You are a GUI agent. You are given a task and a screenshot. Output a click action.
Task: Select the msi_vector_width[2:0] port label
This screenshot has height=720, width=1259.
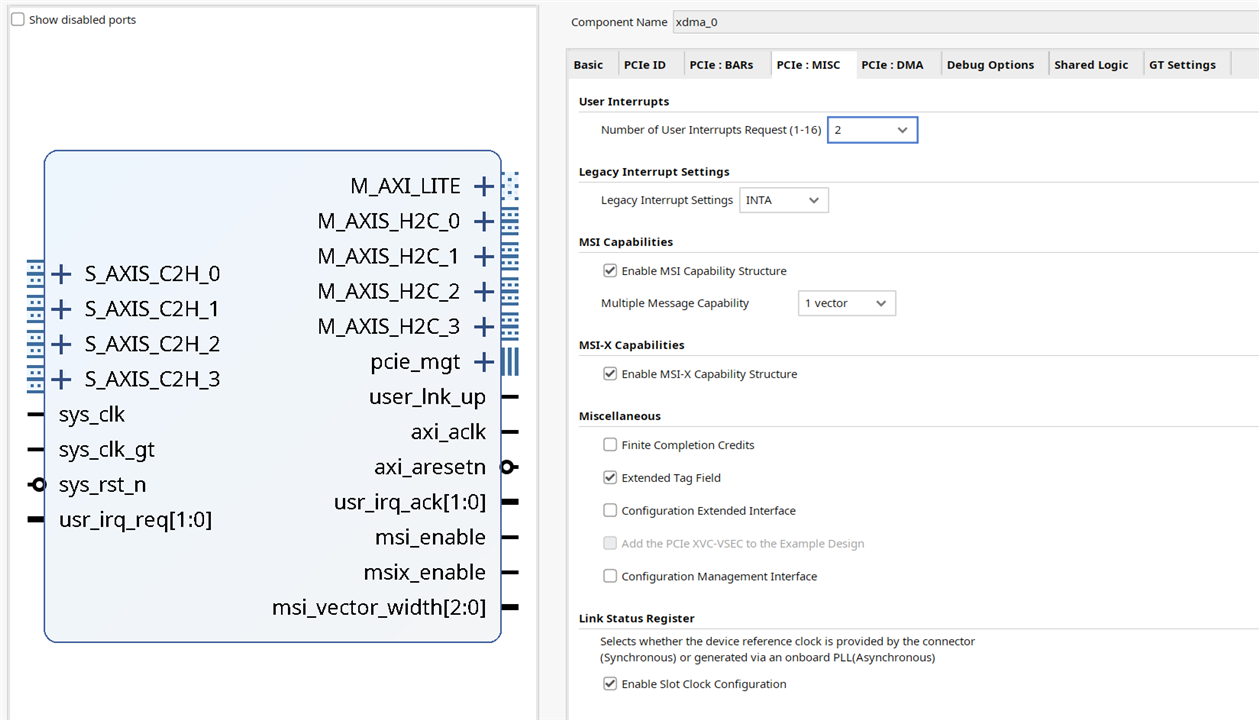tap(379, 607)
